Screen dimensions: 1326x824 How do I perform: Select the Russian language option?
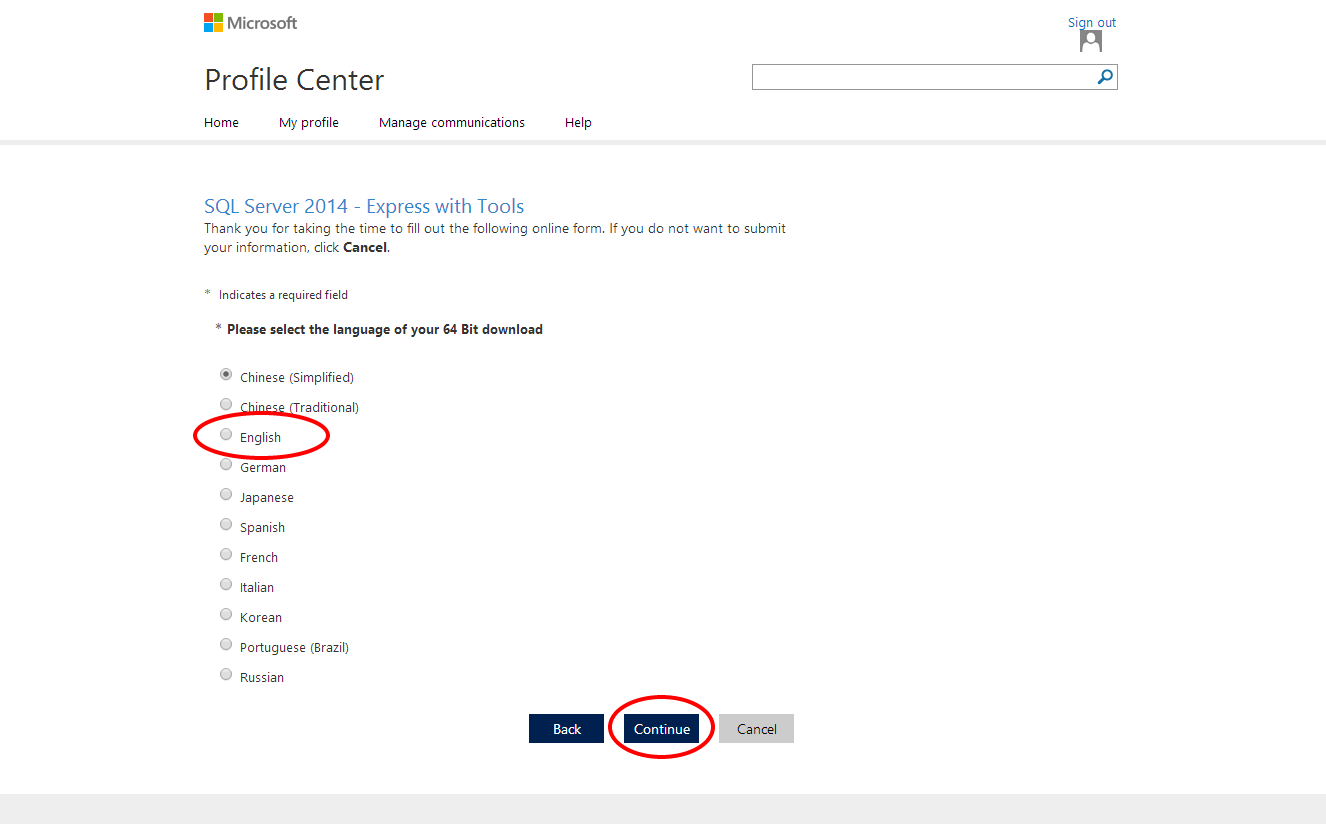coord(226,674)
